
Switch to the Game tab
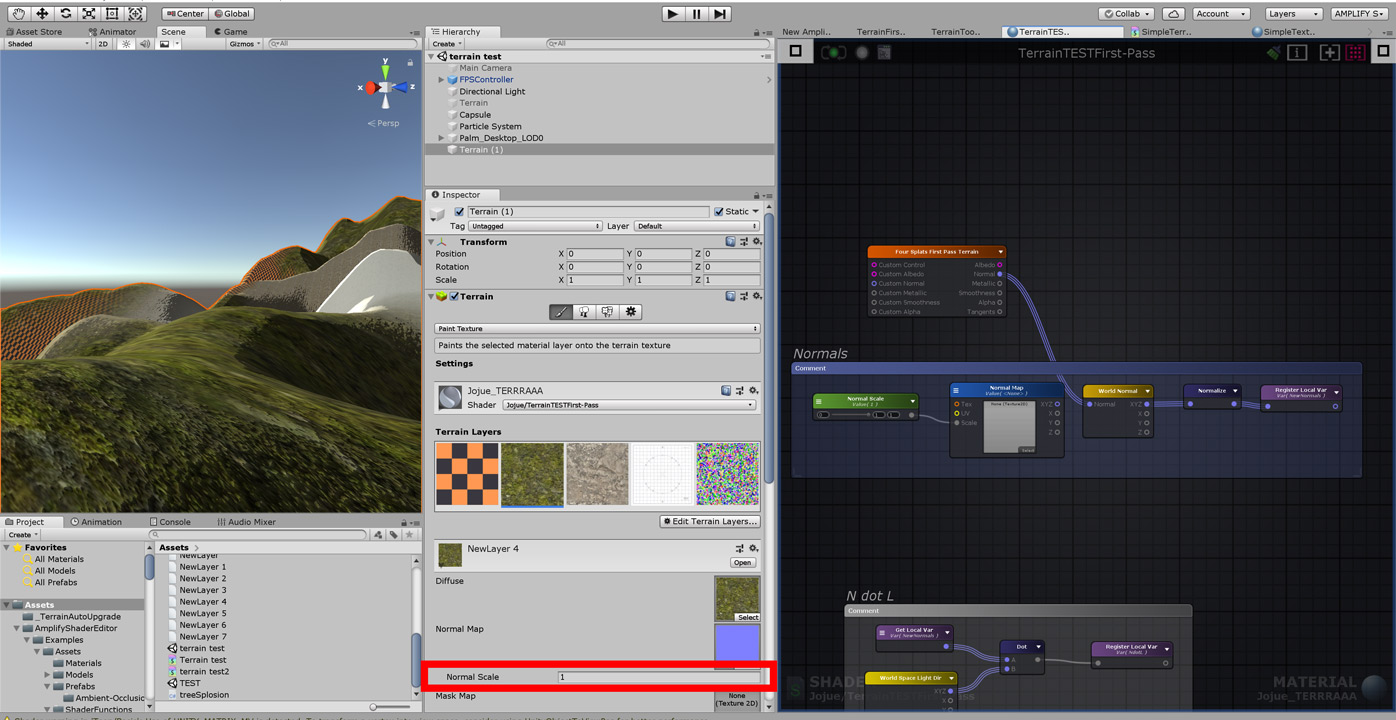tap(229, 32)
